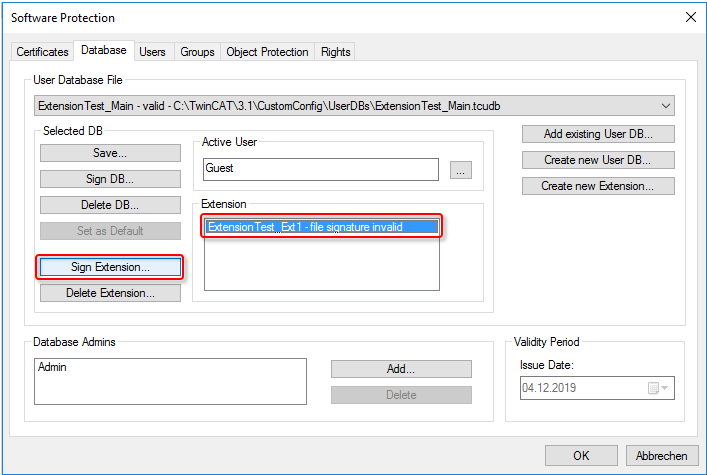The image size is (707, 475).
Task: Click the Active User Guest field
Action: pyautogui.click(x=321, y=169)
